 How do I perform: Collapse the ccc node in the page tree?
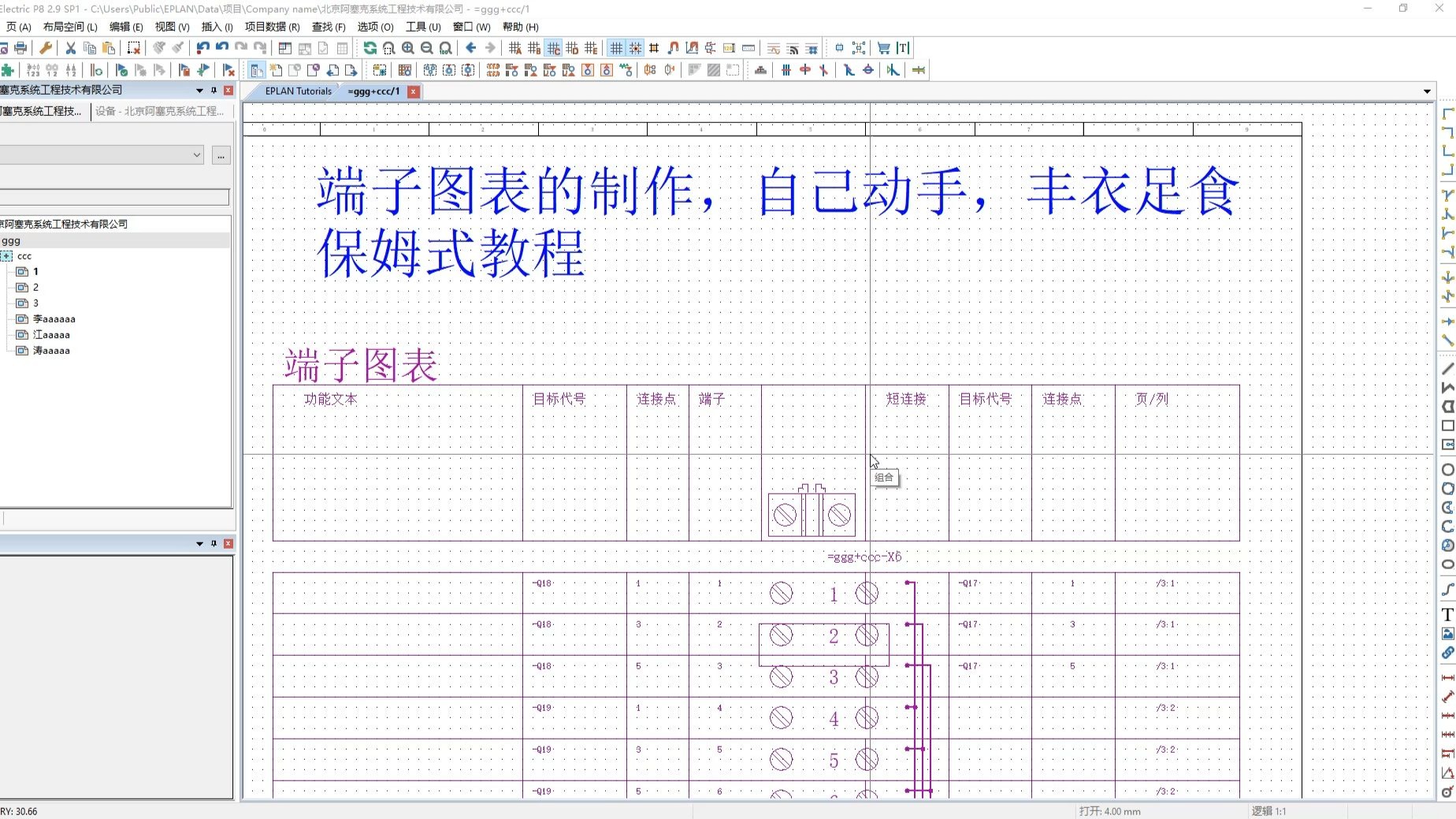pyautogui.click(x=6, y=255)
